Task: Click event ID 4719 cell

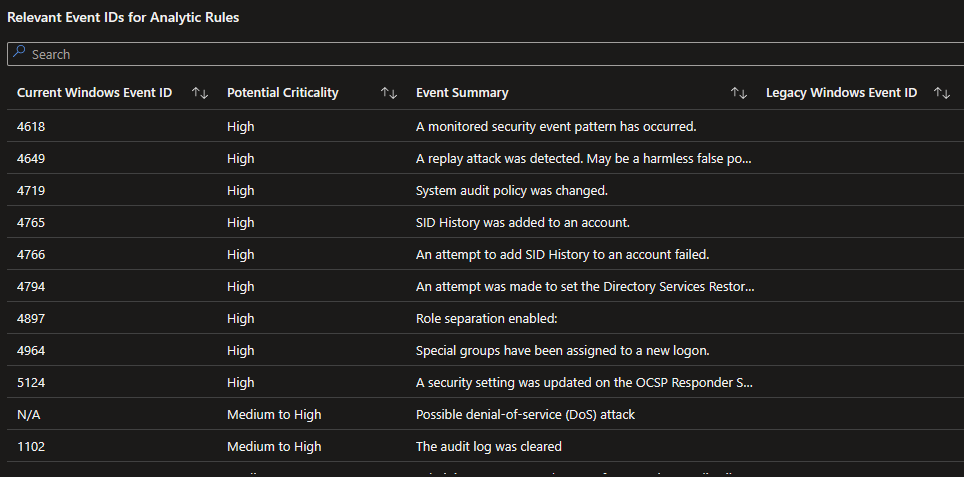Action: click(x=31, y=190)
